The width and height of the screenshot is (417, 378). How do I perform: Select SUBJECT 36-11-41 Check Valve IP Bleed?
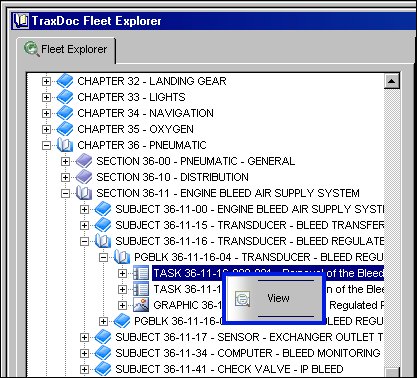229,369
